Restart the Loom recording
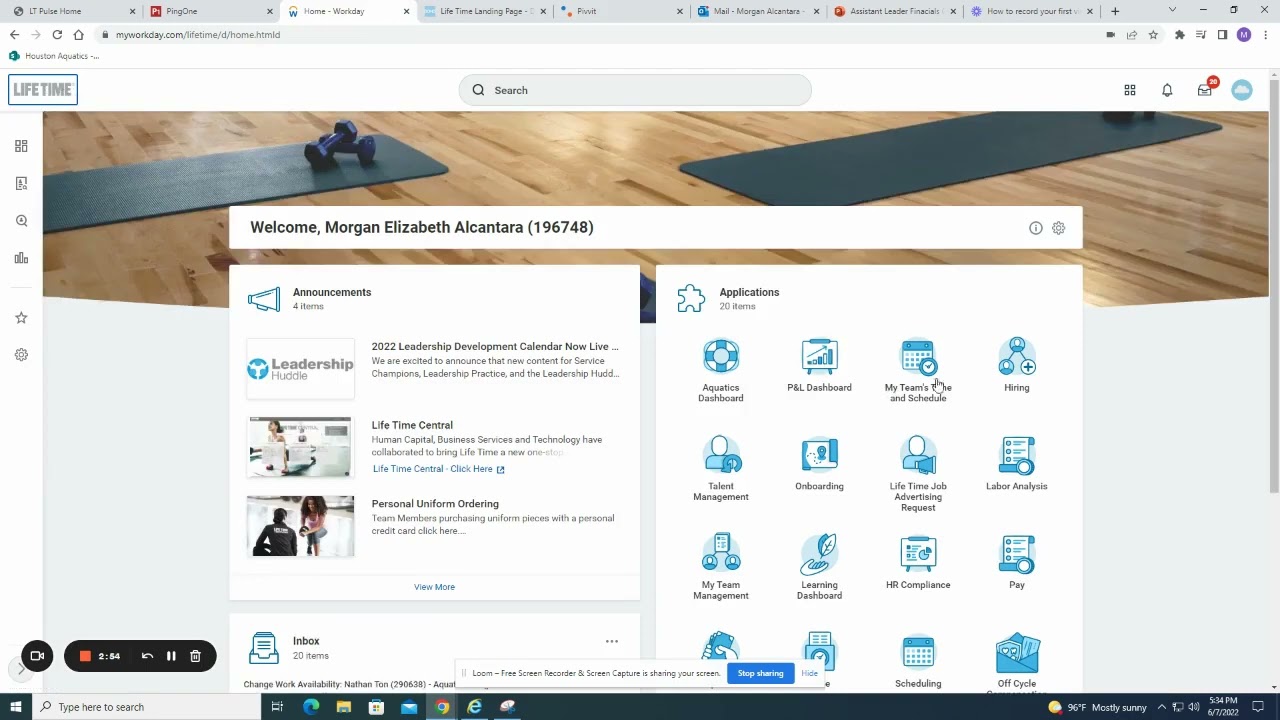This screenshot has width=1280, height=720. 147,656
